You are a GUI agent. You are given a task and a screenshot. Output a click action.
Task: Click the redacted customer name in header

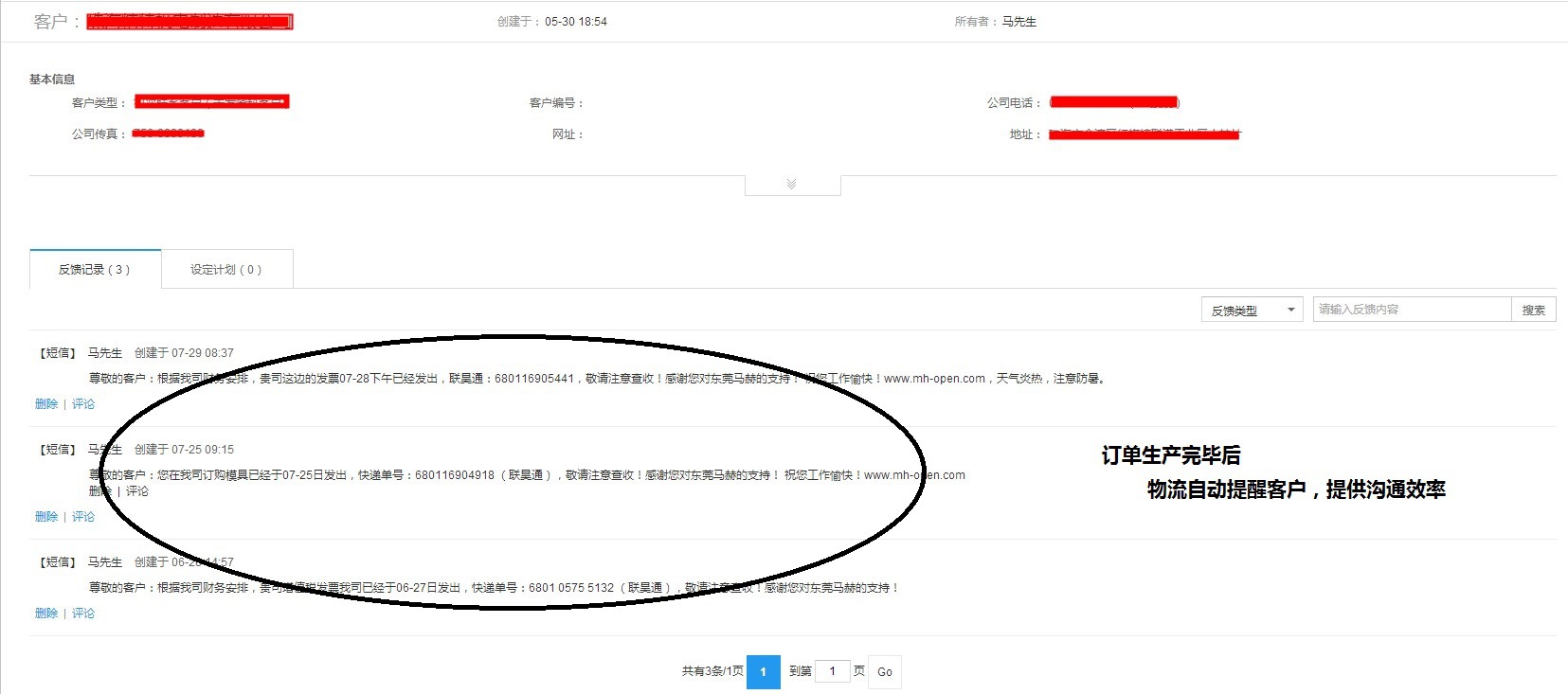[x=189, y=22]
